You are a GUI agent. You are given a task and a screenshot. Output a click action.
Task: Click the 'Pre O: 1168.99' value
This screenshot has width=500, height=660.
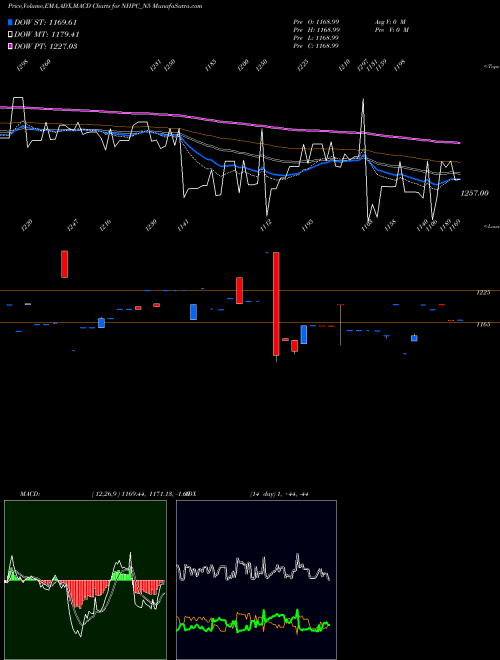click(x=316, y=22)
